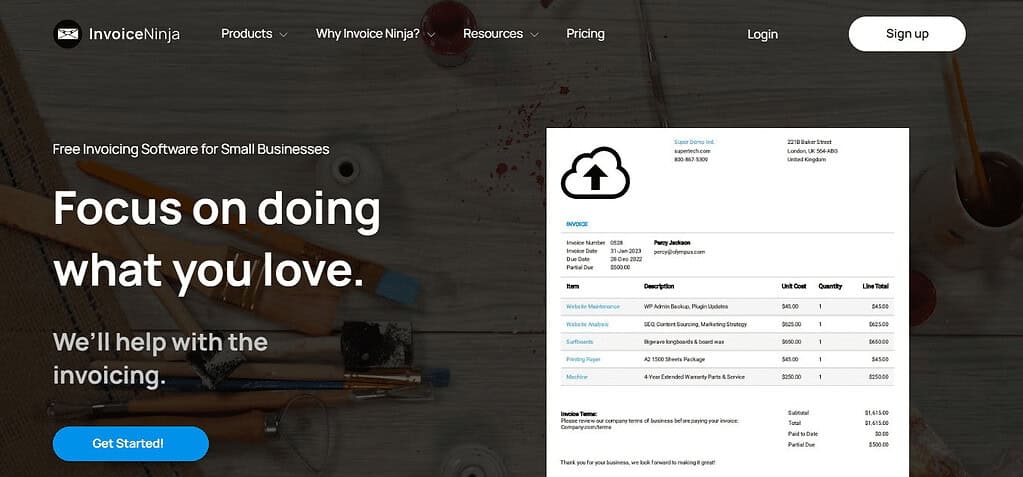Click '4-Year Extended Warranty Parts & Service' description
Image resolution: width=1023 pixels, height=477 pixels.
[x=694, y=377]
